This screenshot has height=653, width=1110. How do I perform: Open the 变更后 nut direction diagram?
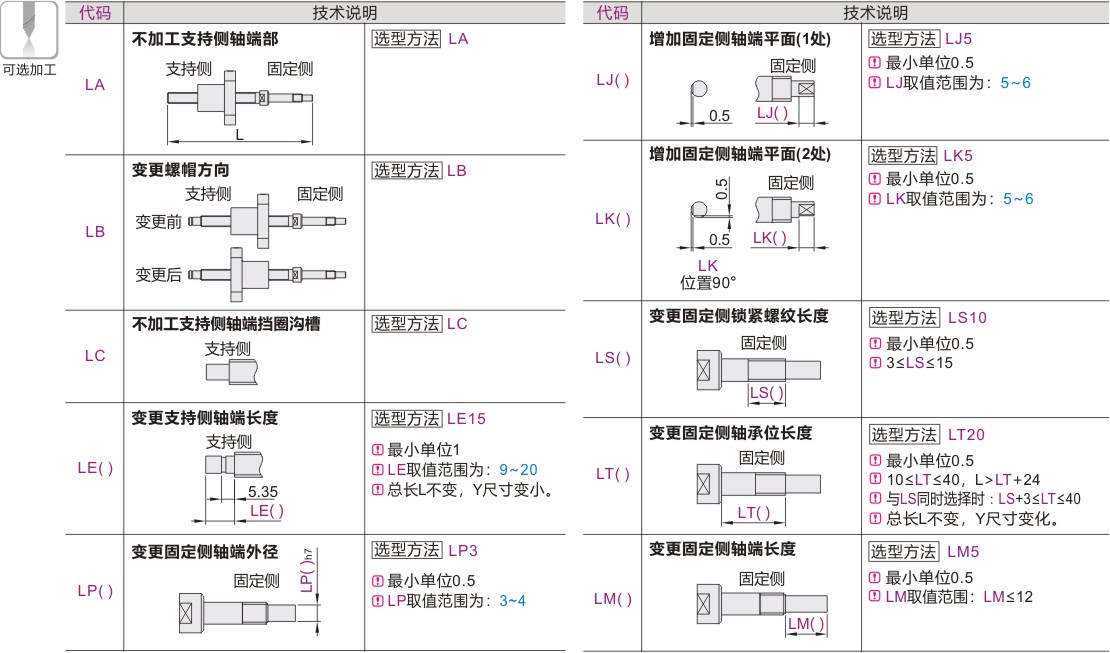pos(268,274)
